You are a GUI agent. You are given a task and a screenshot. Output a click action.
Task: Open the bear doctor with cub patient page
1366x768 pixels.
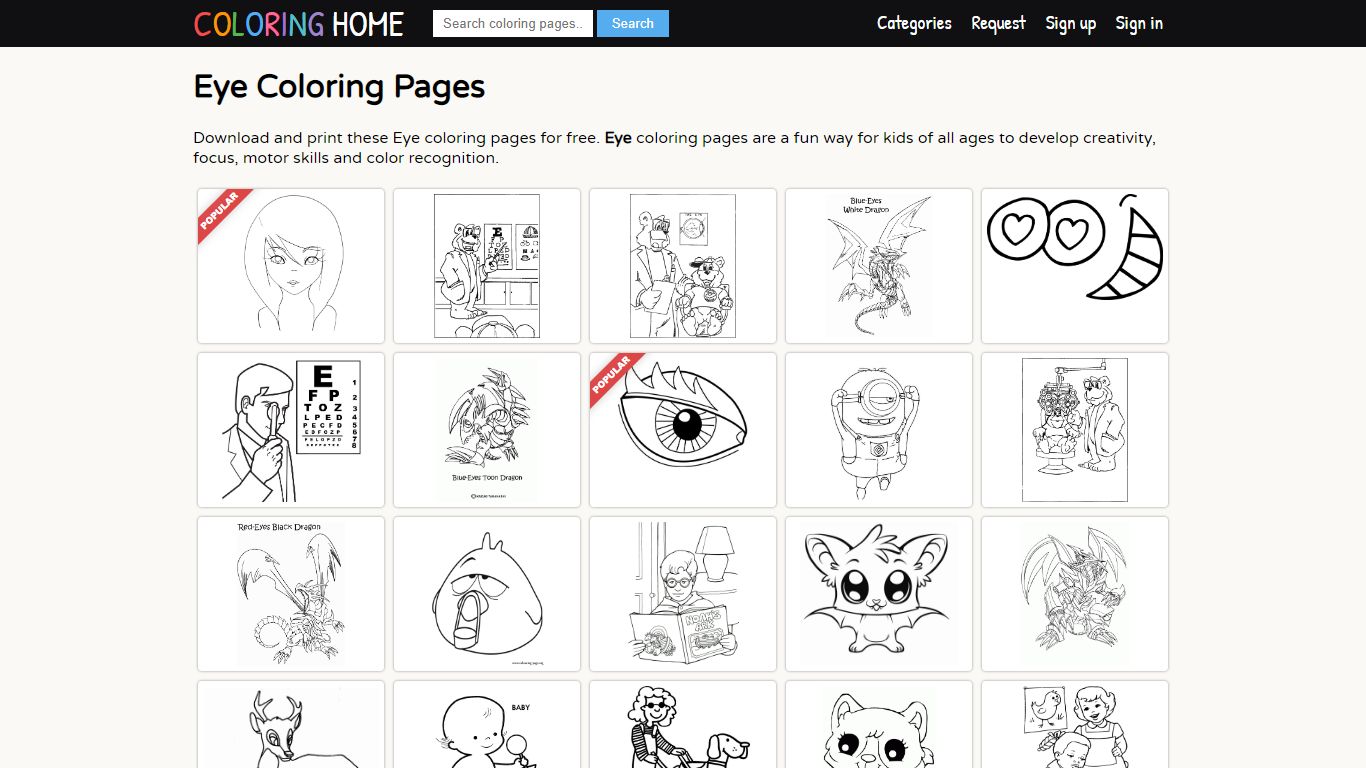pos(683,266)
